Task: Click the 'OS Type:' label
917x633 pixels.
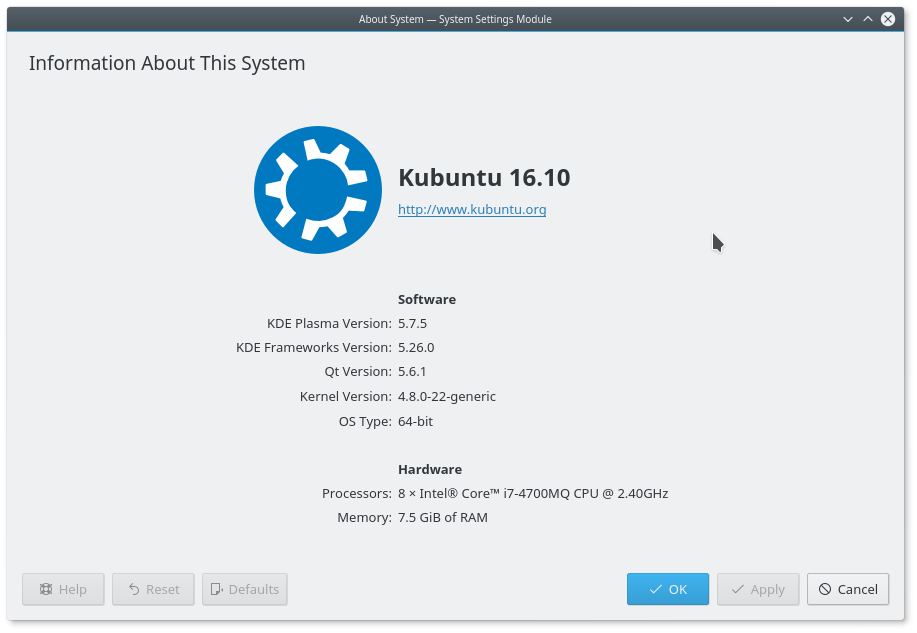Action: (x=365, y=421)
